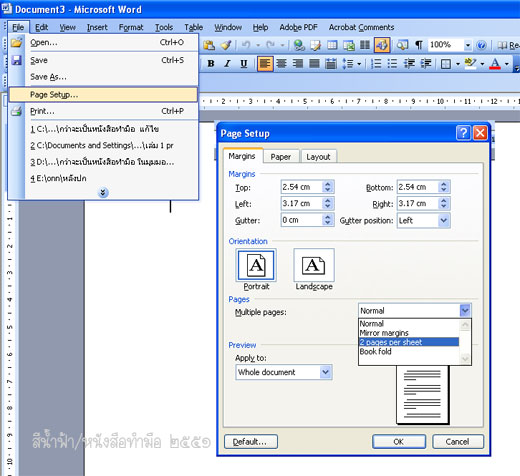
Task: Open the Acrobat Comments menu
Action: point(361,27)
